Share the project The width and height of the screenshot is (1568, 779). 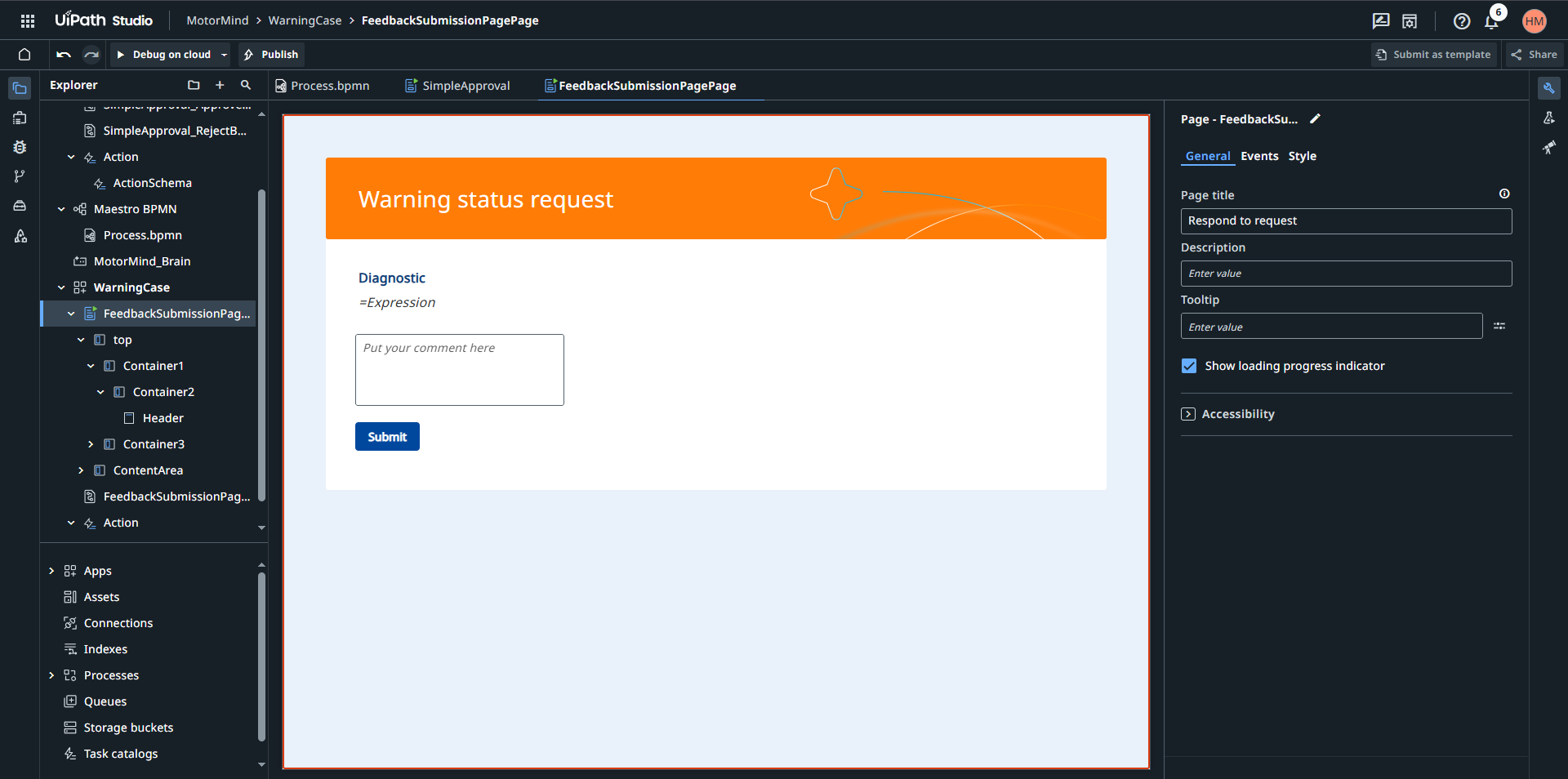pos(1534,55)
